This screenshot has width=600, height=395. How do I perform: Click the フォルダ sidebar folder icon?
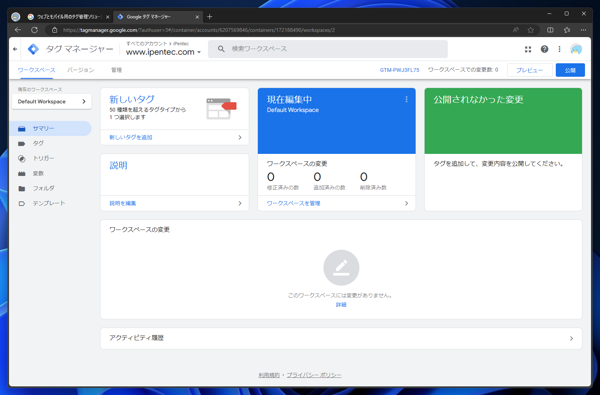(22, 188)
